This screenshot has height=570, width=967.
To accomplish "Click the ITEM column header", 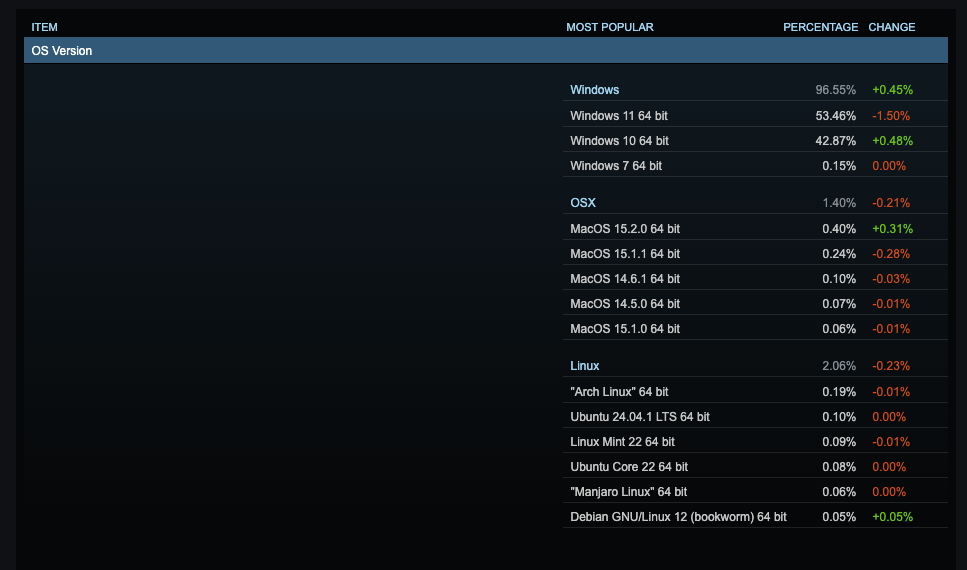I will pyautogui.click(x=44, y=27).
